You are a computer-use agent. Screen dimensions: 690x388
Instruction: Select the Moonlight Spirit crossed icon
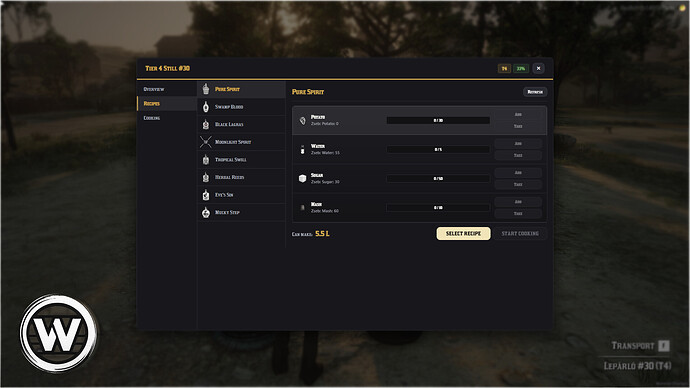206,142
